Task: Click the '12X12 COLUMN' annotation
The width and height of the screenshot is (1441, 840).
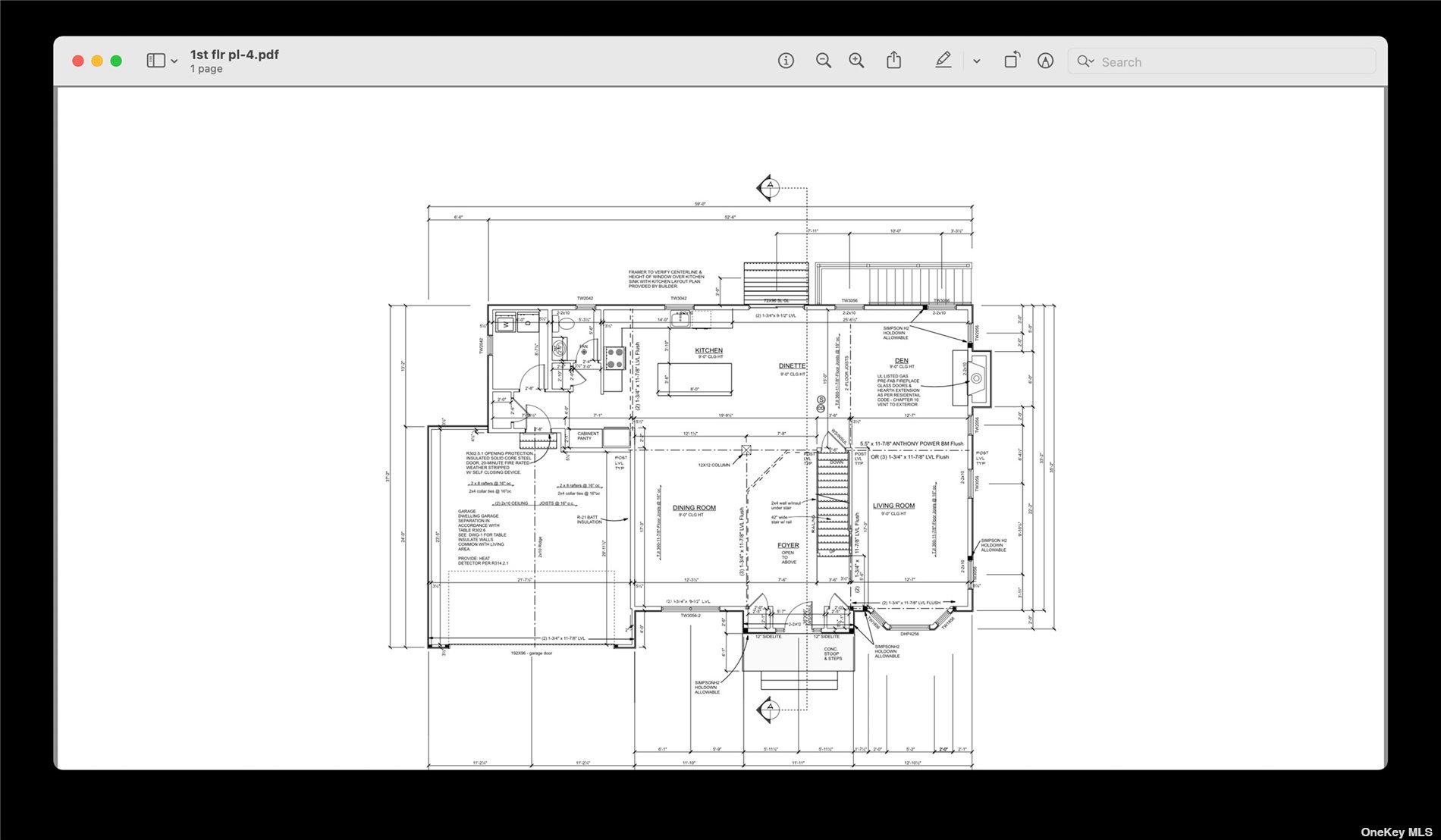Action: tap(714, 465)
